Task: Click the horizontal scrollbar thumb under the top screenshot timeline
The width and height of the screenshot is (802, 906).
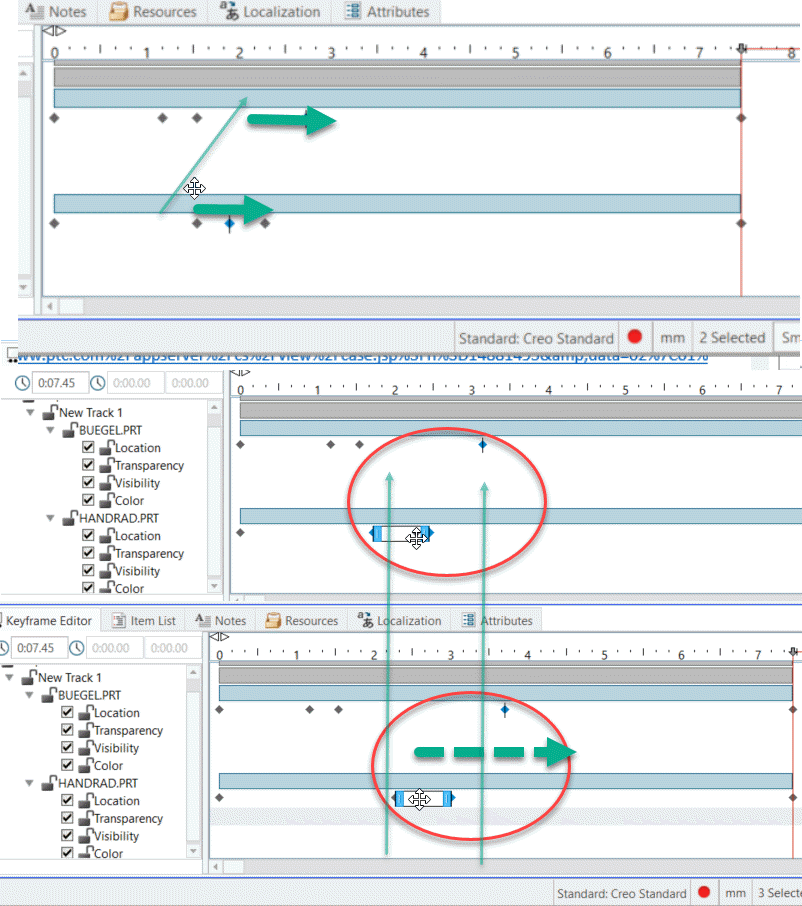Action: 72,306
